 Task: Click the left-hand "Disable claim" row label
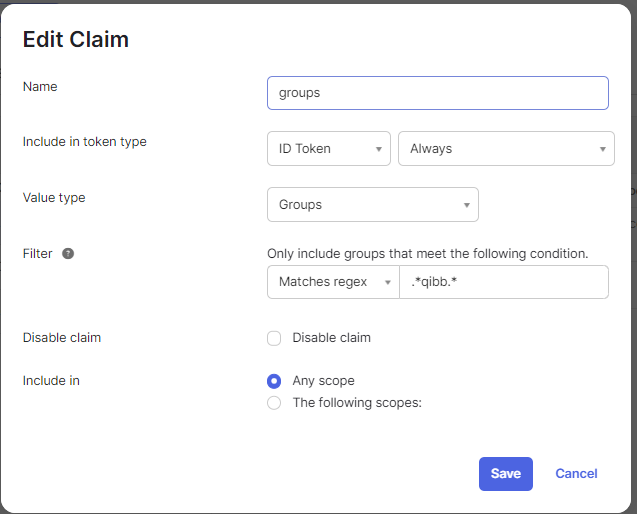click(x=62, y=338)
